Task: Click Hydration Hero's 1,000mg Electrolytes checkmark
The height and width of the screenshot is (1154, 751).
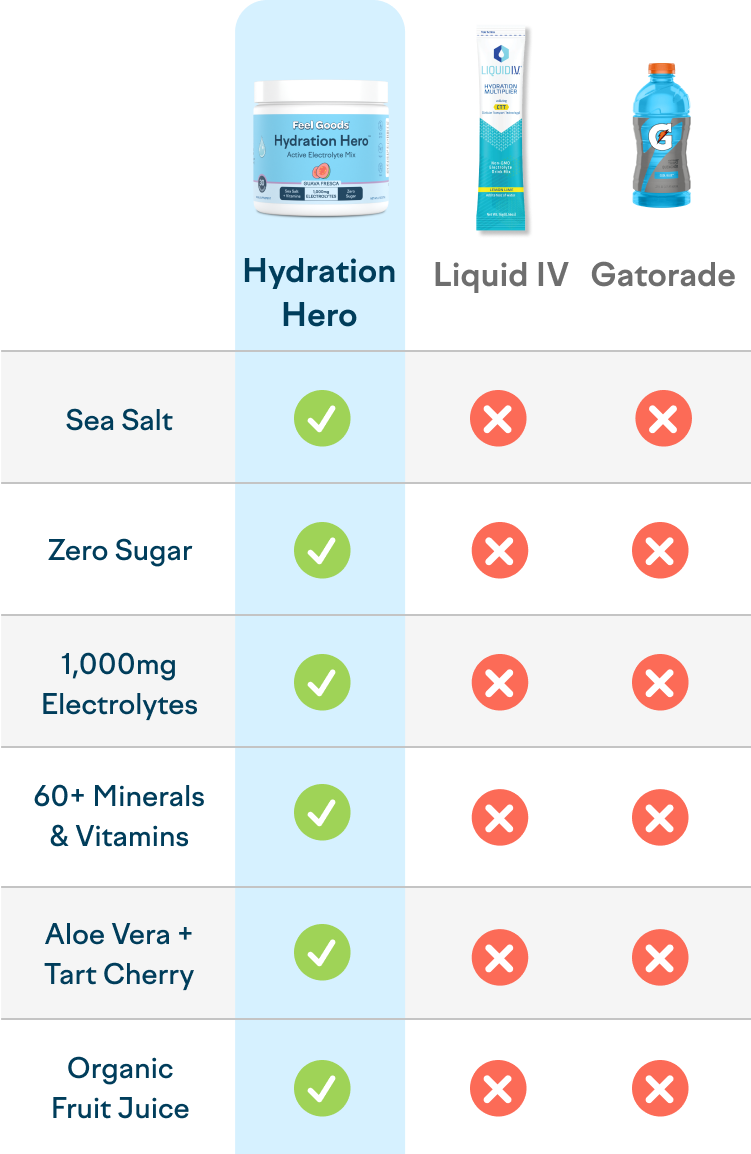Action: click(322, 683)
